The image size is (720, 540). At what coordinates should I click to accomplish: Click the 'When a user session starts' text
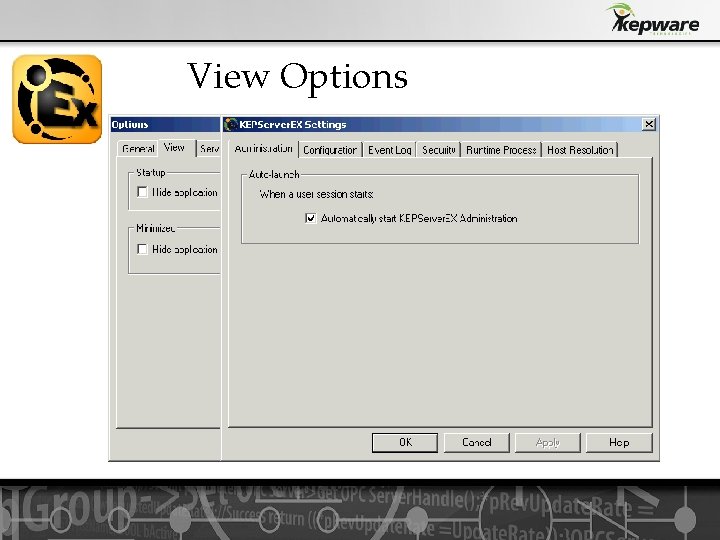(x=316, y=194)
